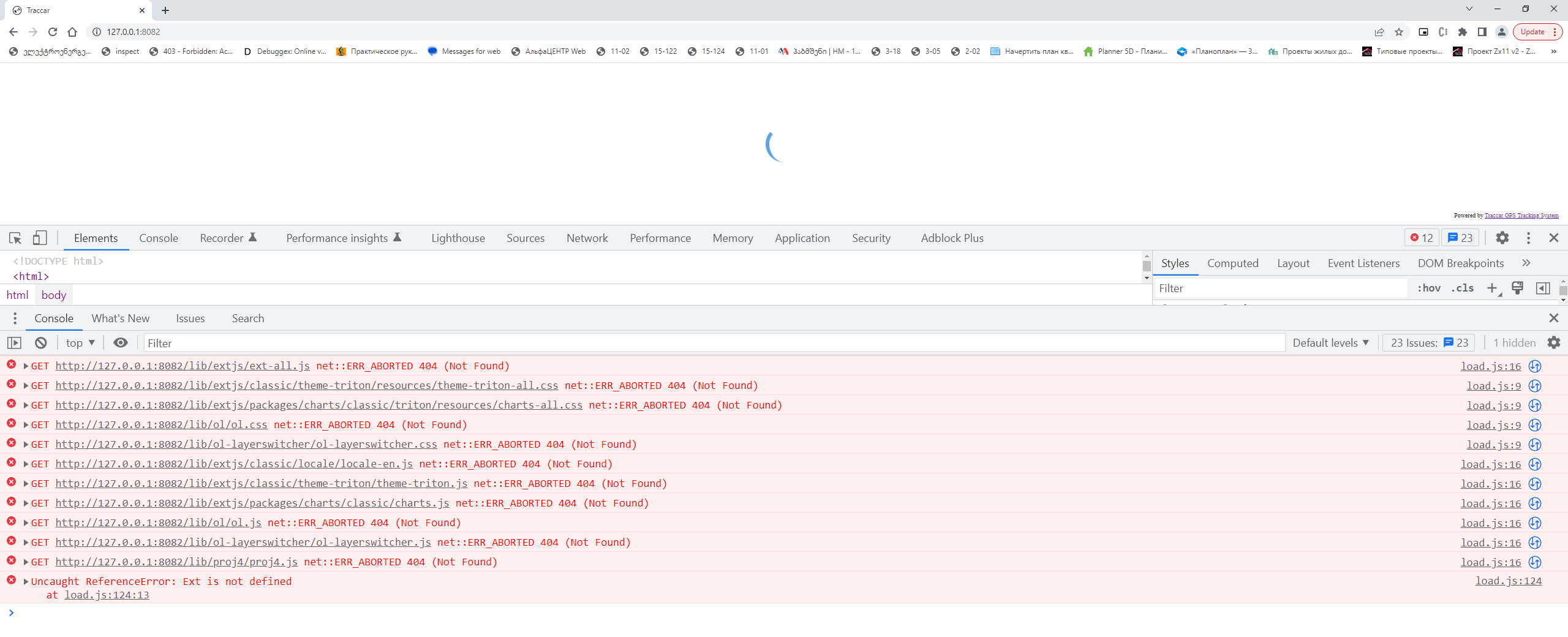Toggle :hov pseudo-class state
The width and height of the screenshot is (1568, 637).
pyautogui.click(x=1428, y=288)
